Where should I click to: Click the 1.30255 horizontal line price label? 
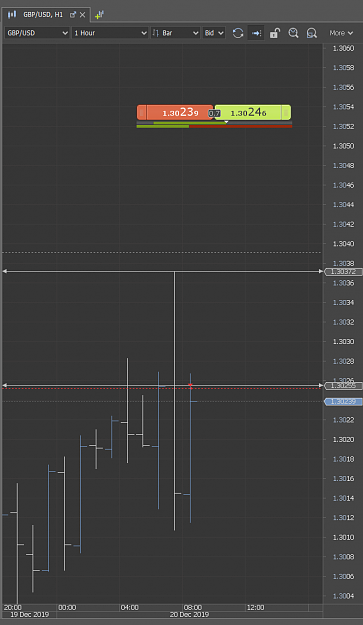point(343,385)
